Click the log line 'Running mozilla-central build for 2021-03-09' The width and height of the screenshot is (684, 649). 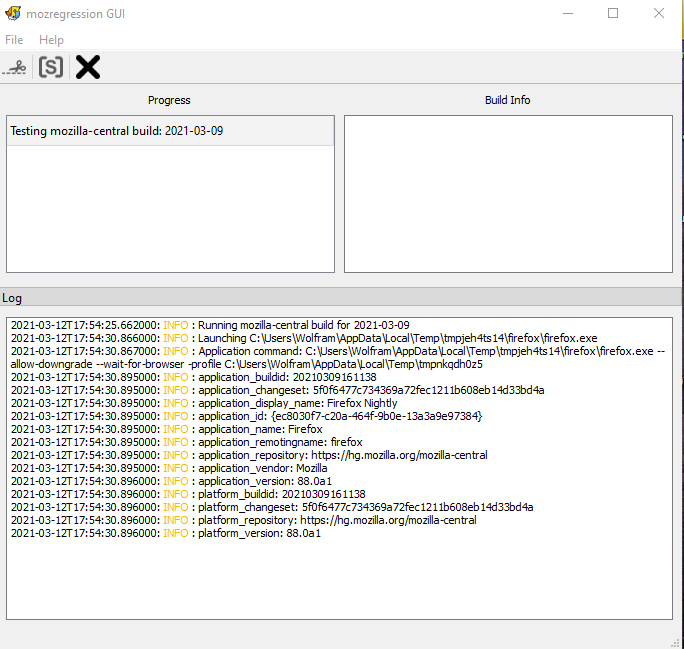point(210,325)
